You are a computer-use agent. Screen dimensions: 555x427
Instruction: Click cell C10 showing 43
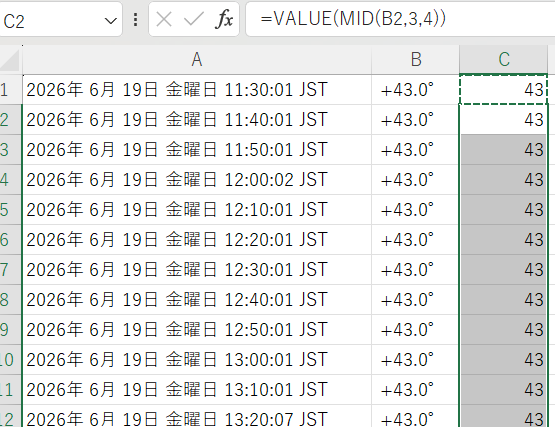click(x=504, y=360)
